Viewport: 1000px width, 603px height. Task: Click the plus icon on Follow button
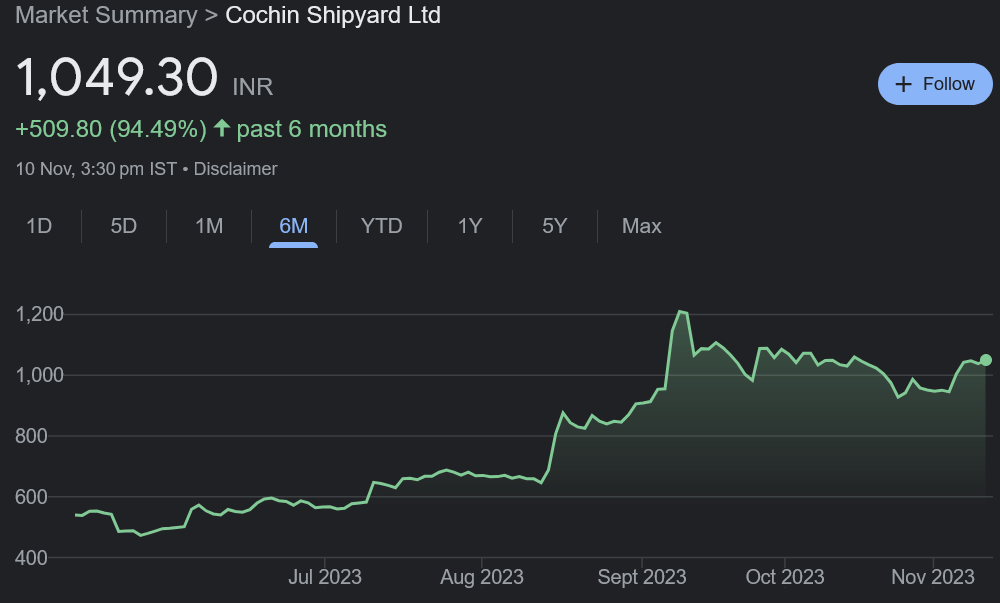click(904, 84)
